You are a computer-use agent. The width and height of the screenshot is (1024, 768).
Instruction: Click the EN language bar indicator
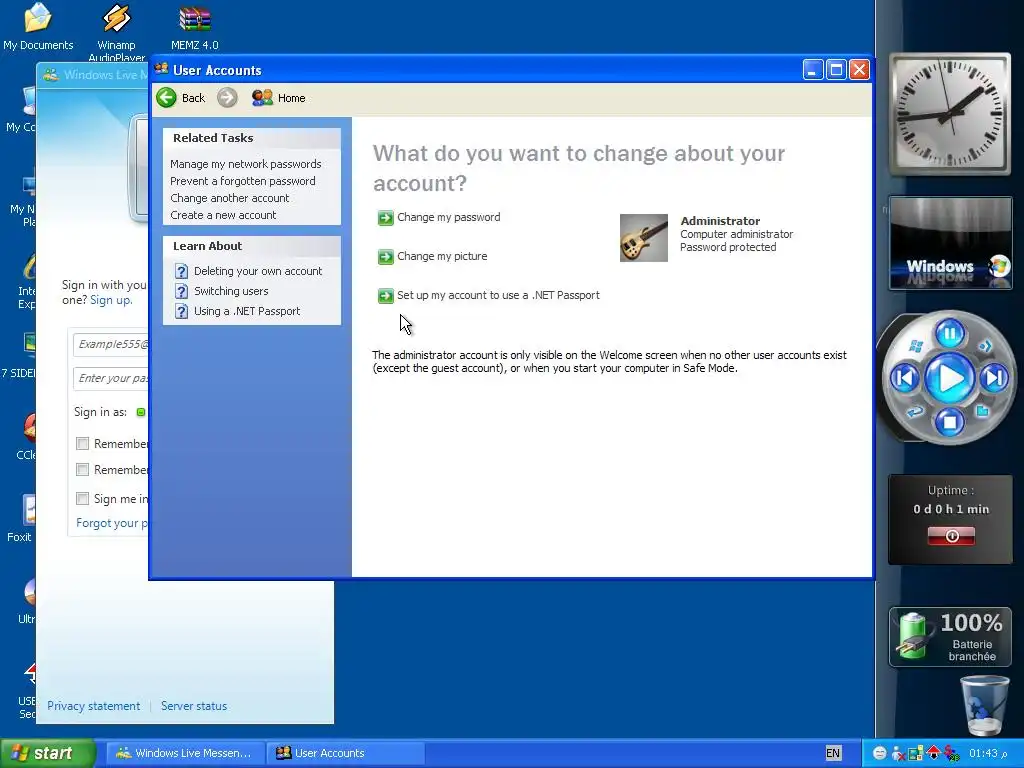point(833,753)
